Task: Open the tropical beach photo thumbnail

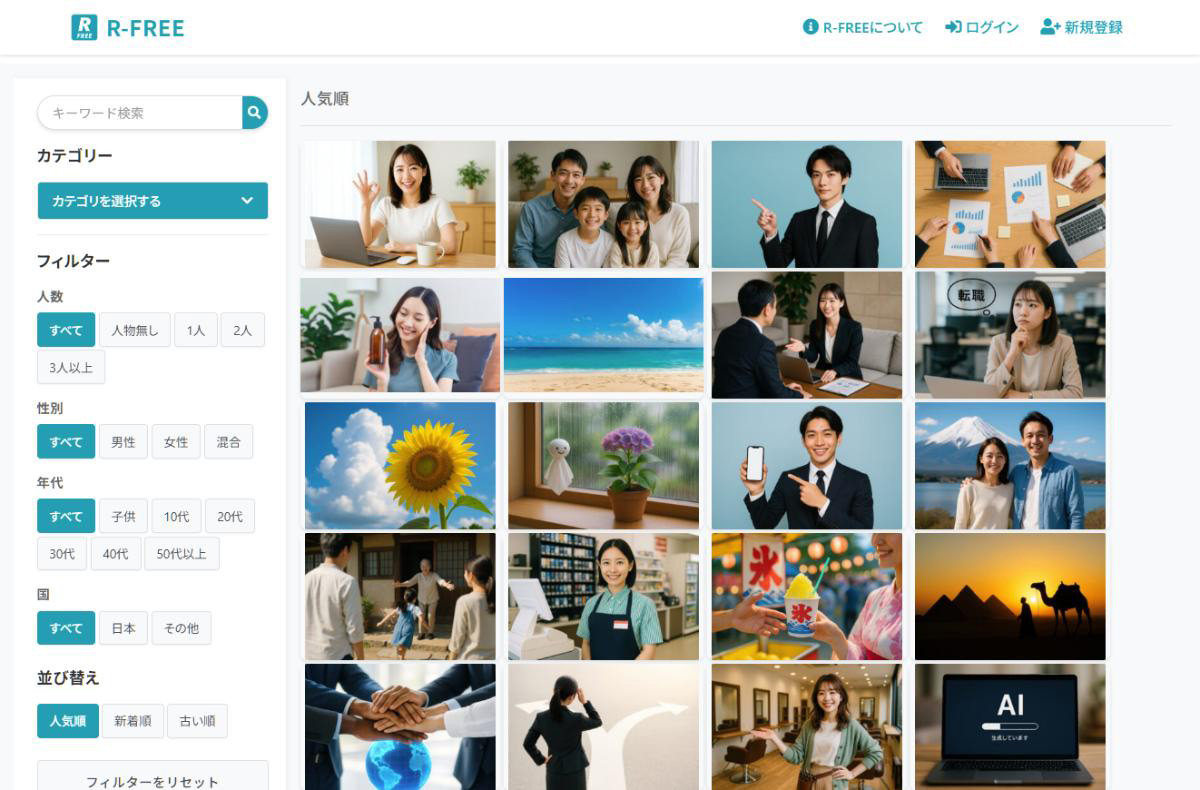Action: click(x=604, y=335)
